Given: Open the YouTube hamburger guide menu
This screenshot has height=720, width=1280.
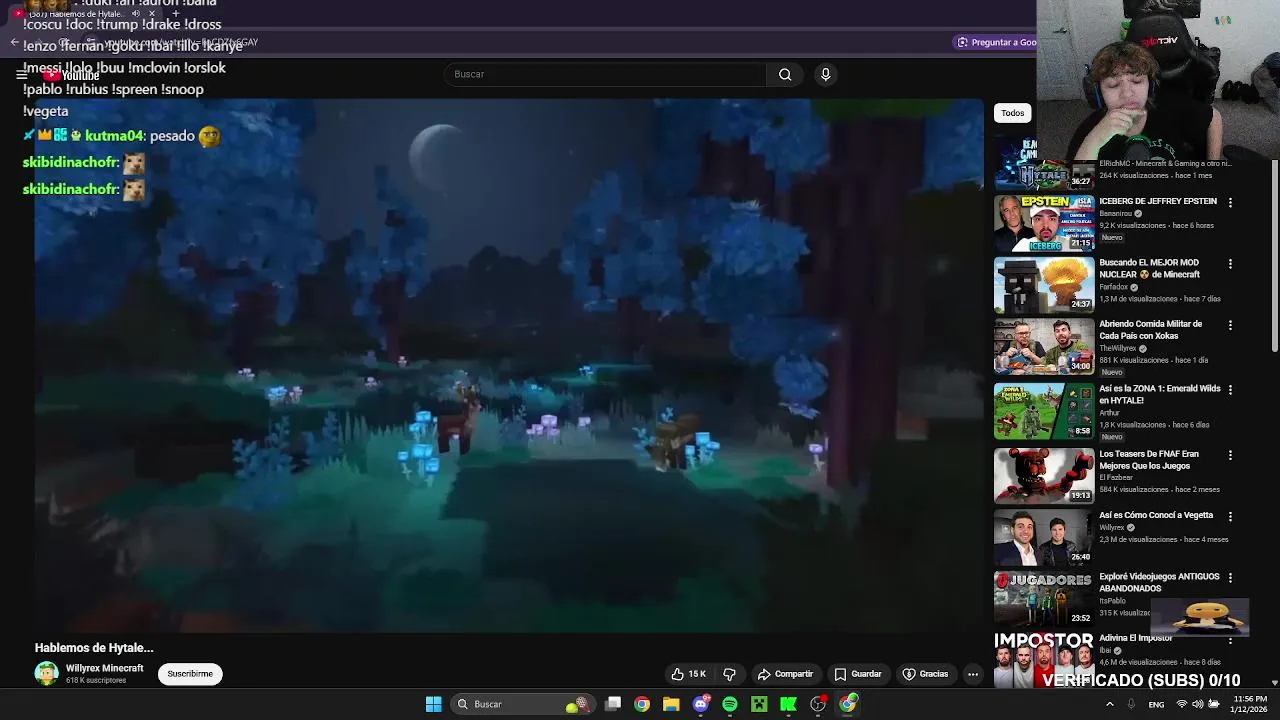Looking at the screenshot, I should (x=21, y=75).
